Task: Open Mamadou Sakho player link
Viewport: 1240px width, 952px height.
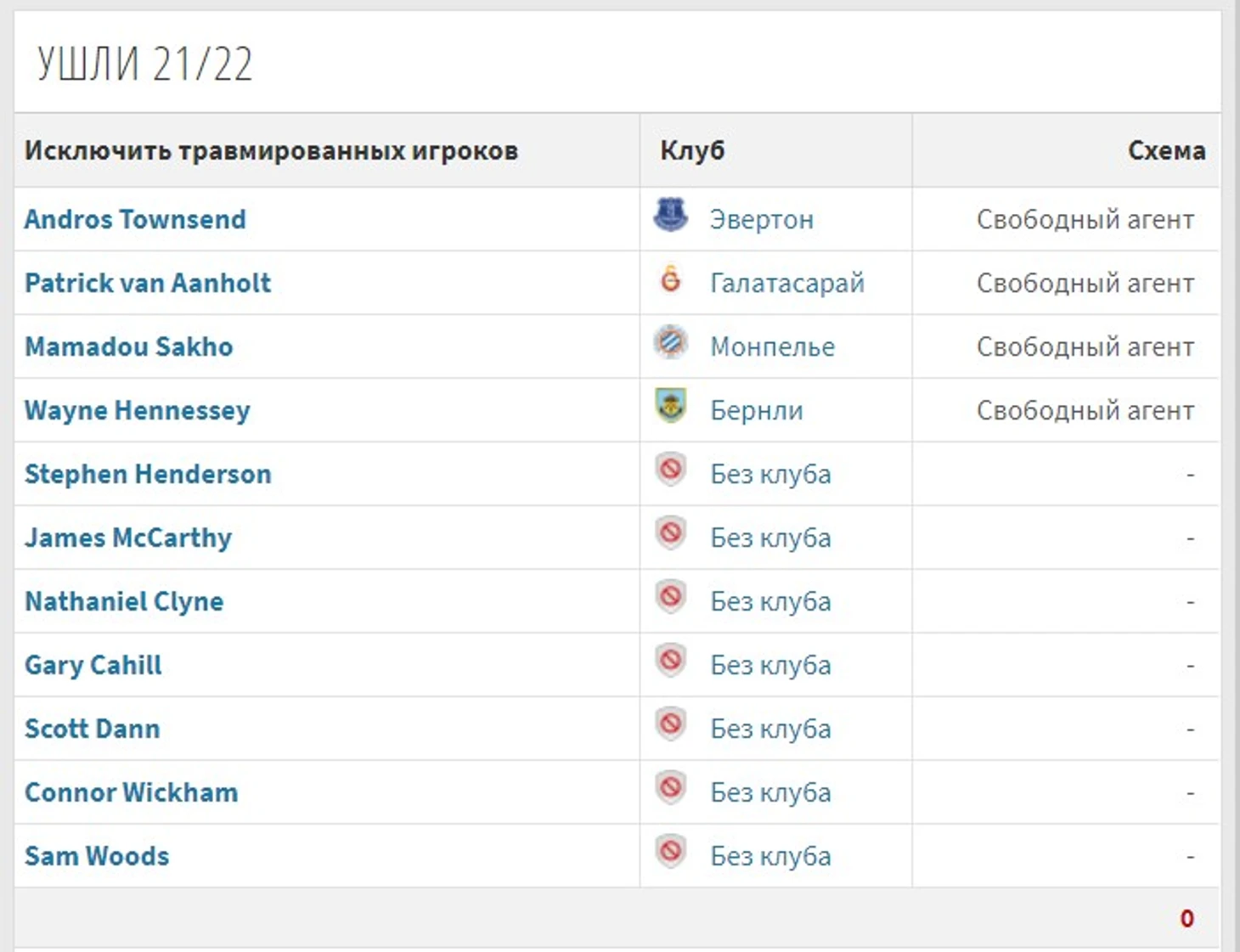Action: click(128, 346)
